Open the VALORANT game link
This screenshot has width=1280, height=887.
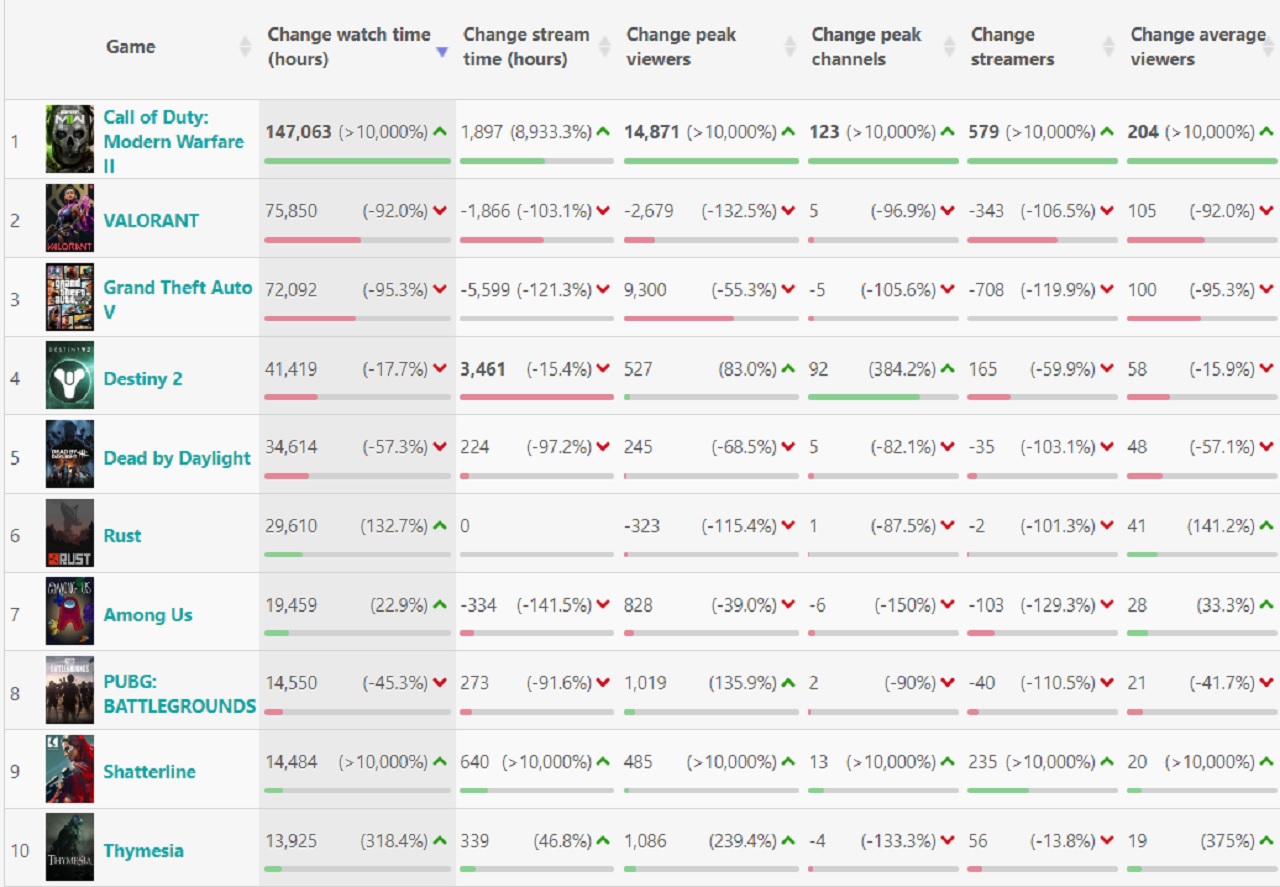[151, 221]
